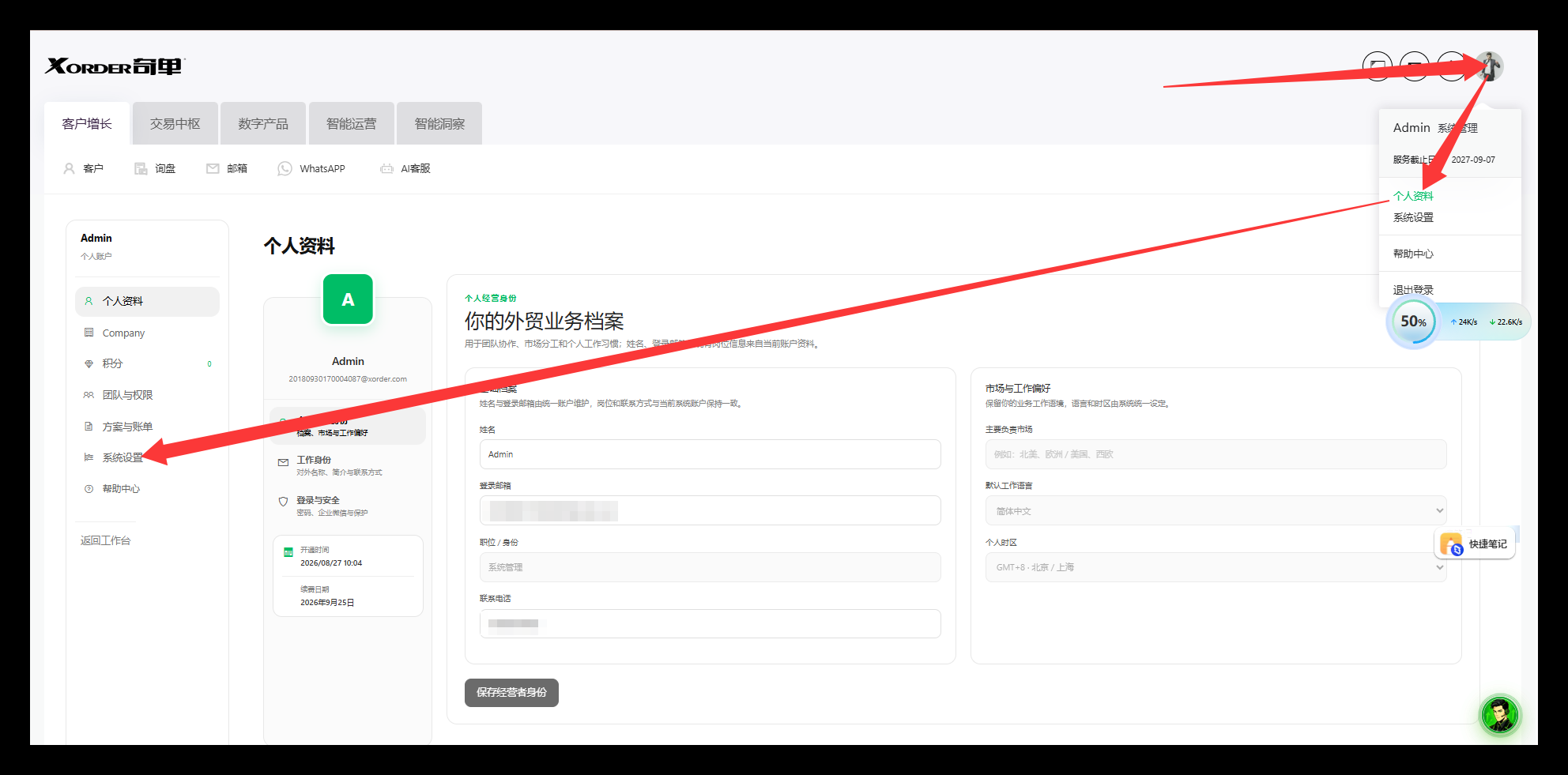Screen dimensions: 1568x775
Task: Switch to 数字产品 tab
Action: tap(263, 123)
